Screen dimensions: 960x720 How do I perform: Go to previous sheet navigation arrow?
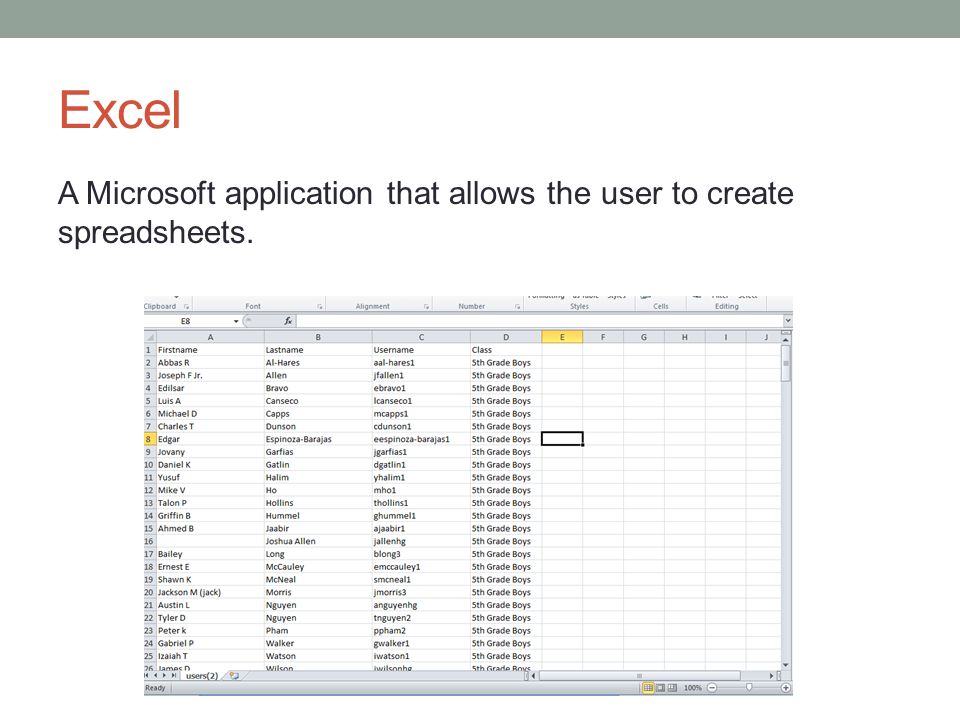pyautogui.click(x=156, y=675)
